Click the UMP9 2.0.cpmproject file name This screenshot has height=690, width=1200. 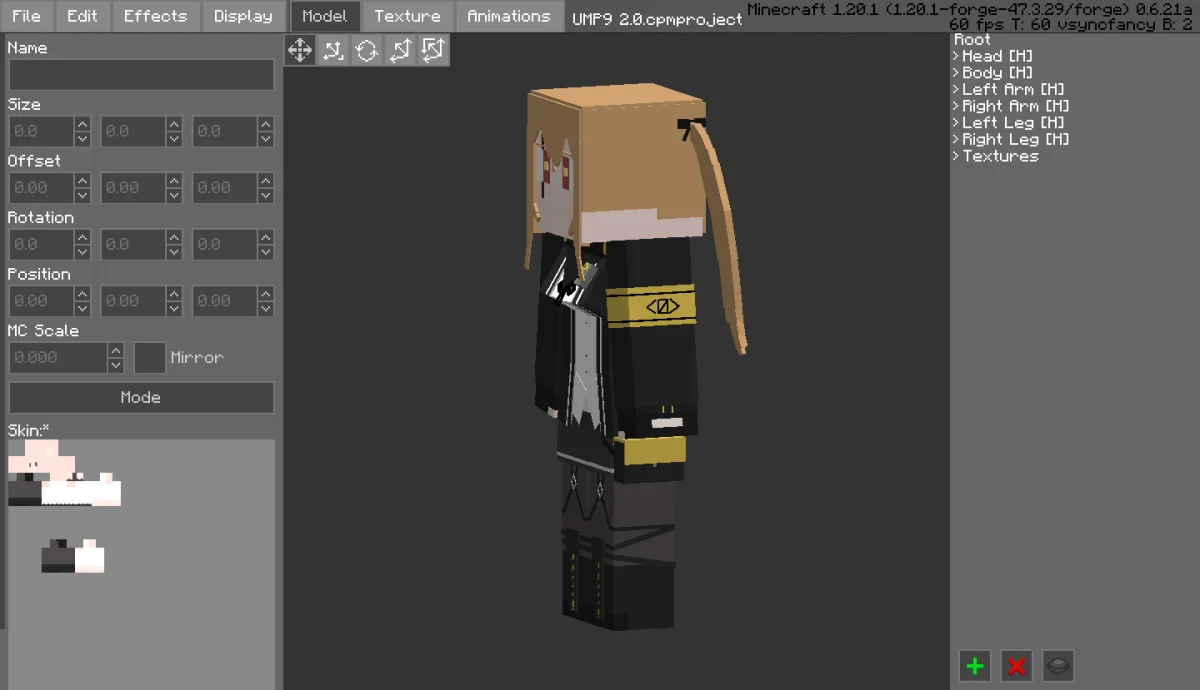click(x=657, y=19)
